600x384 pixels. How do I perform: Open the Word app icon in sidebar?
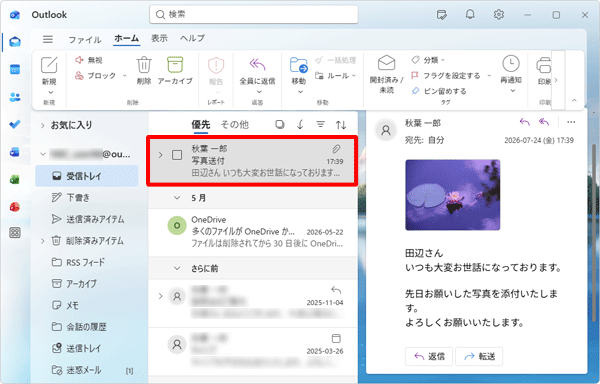point(15,152)
